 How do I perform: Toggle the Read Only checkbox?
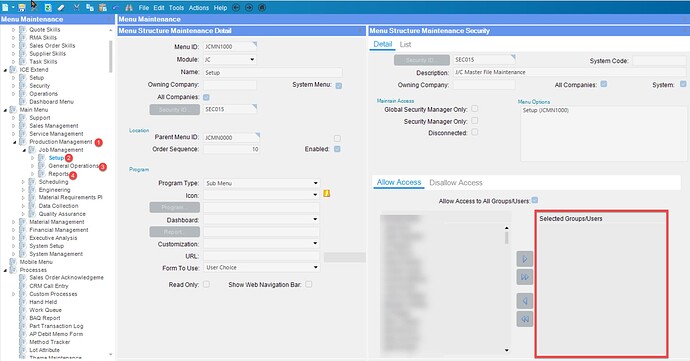(206, 284)
